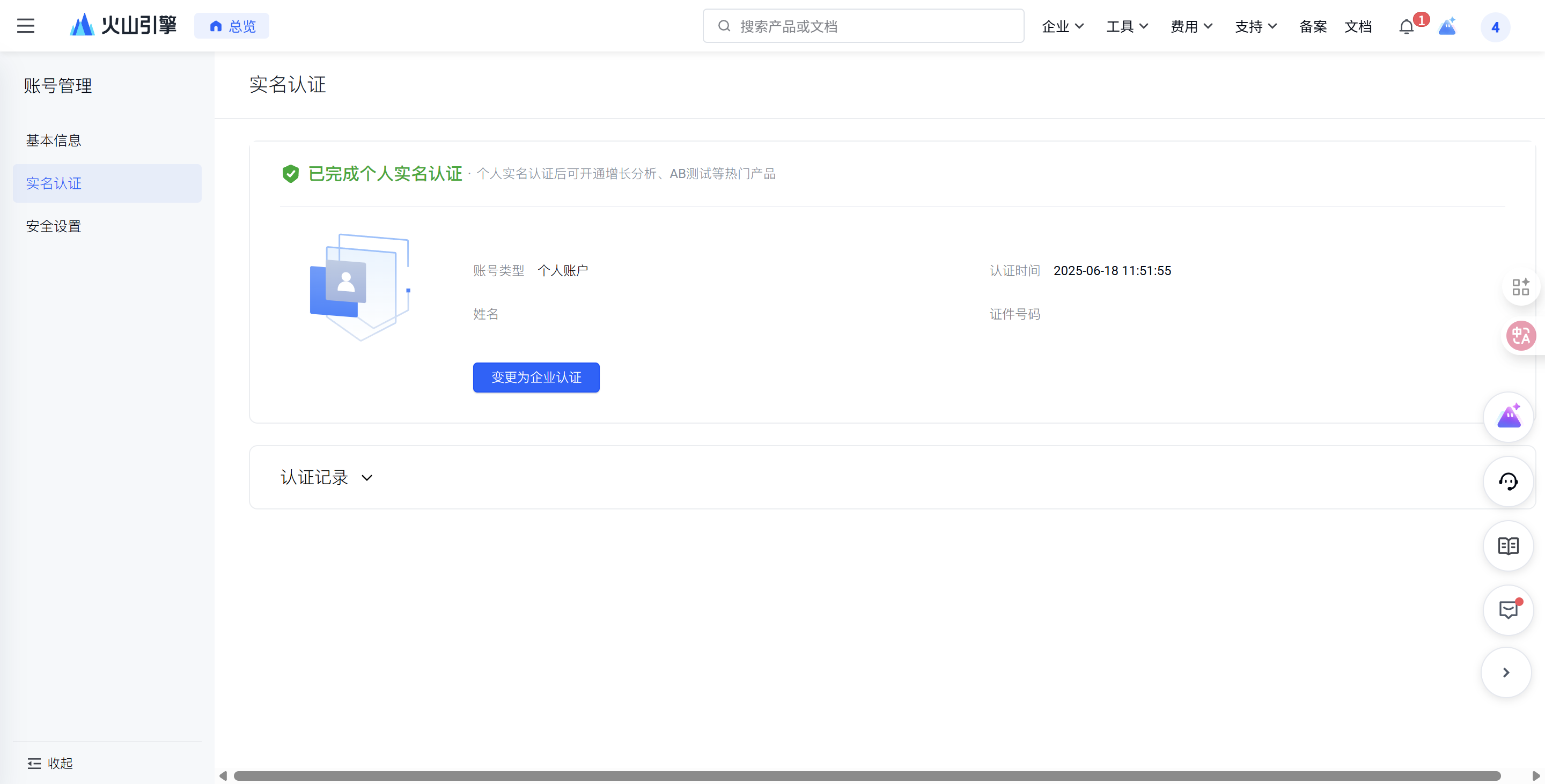Click the 总览 overview button
The width and height of the screenshot is (1545, 784).
[232, 26]
